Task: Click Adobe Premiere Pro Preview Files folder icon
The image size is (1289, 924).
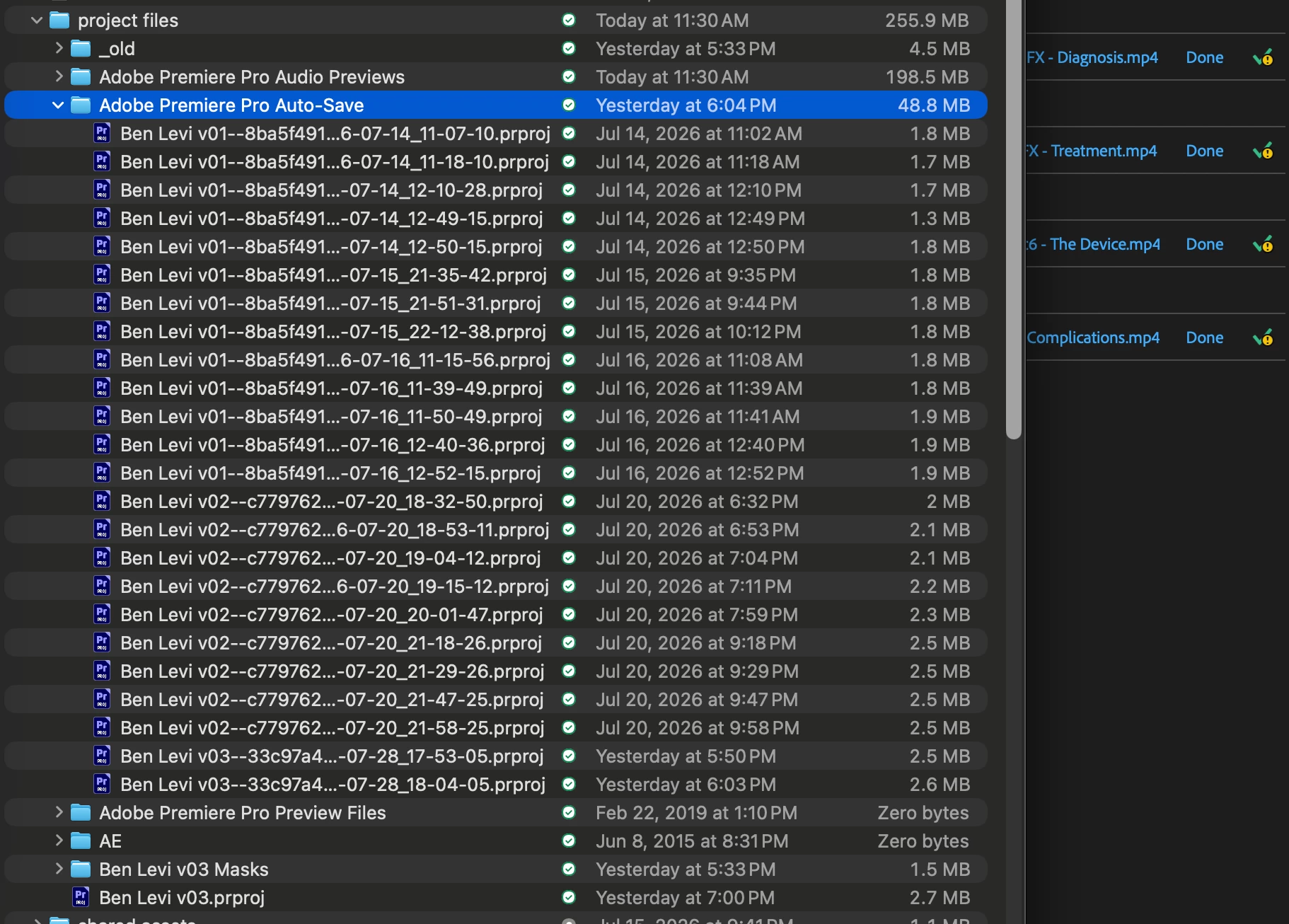Action: [x=81, y=813]
